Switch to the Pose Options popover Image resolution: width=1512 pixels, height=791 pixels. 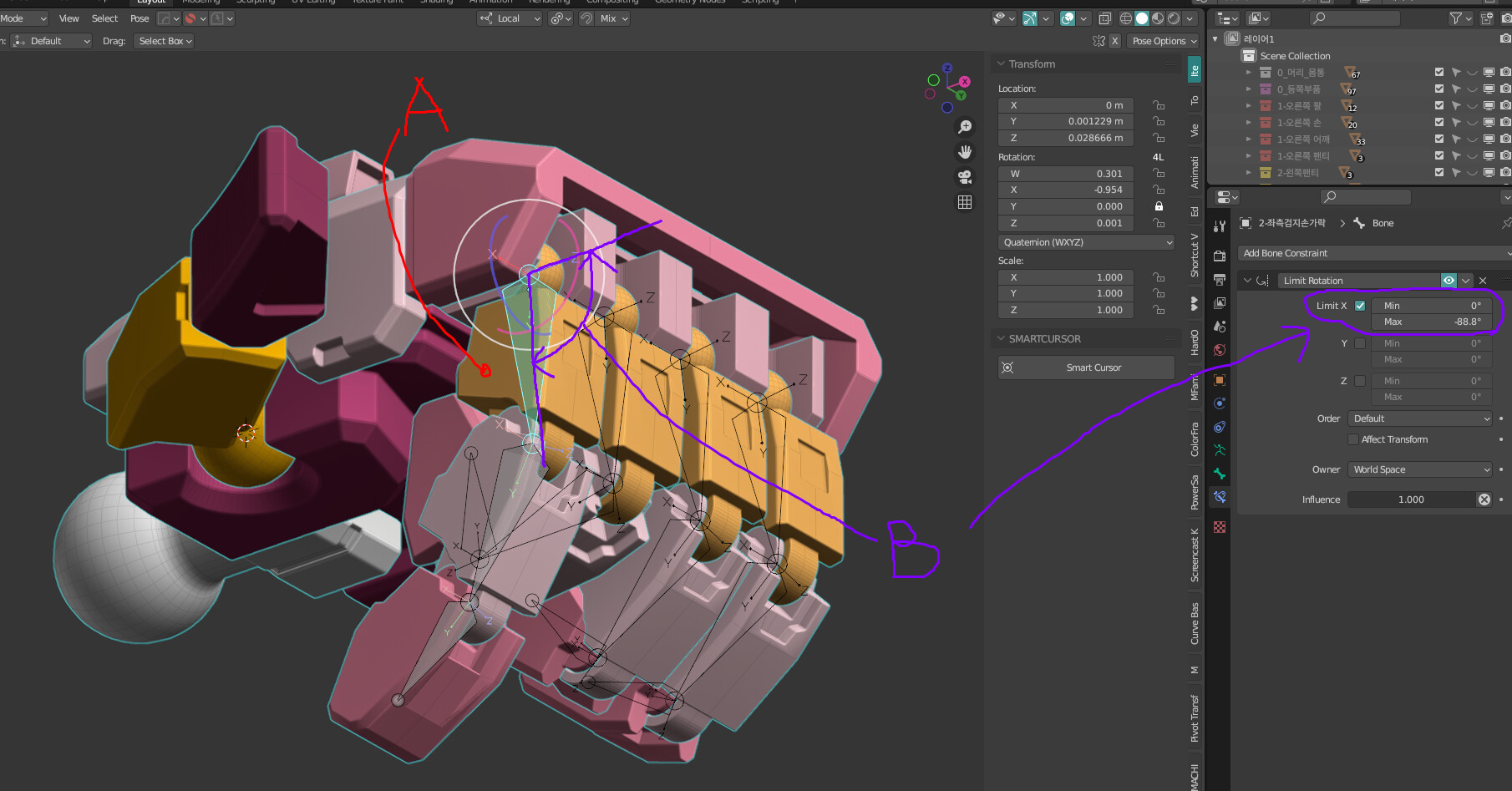pos(1163,40)
